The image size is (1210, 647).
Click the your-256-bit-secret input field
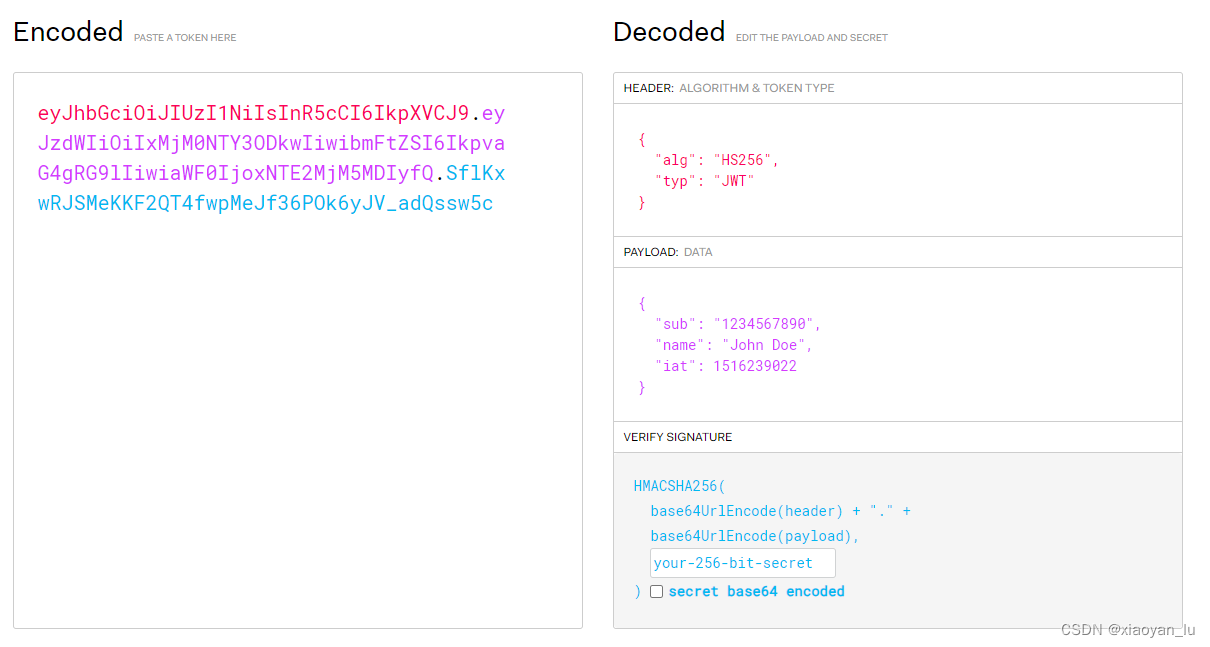coord(742,562)
